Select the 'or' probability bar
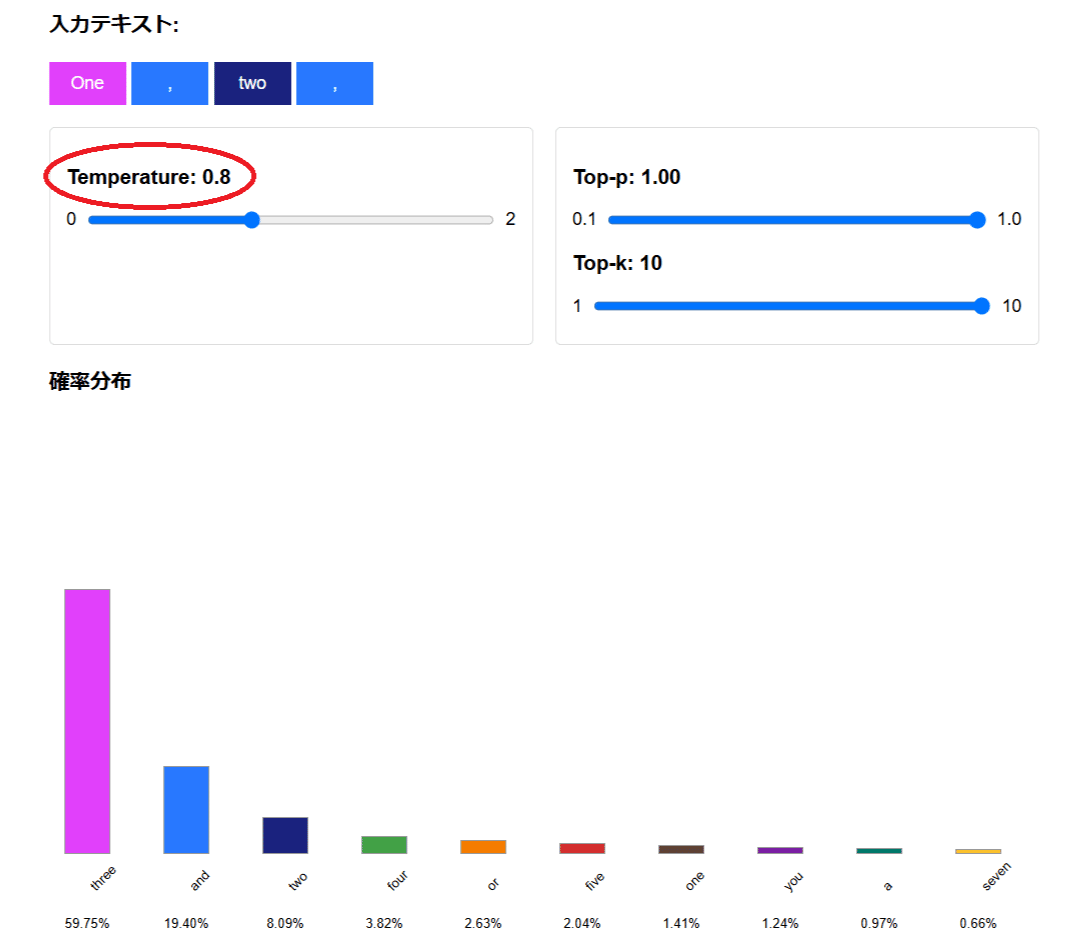1080x950 pixels. click(483, 846)
